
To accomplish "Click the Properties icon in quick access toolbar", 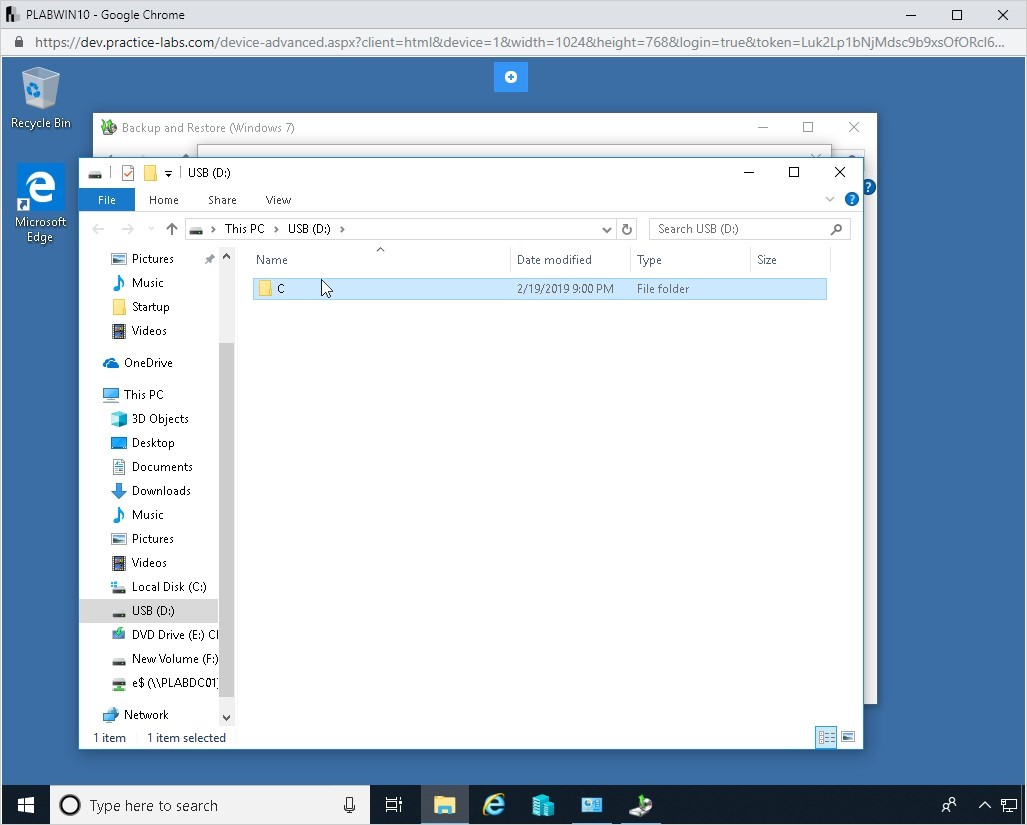I will click(128, 173).
